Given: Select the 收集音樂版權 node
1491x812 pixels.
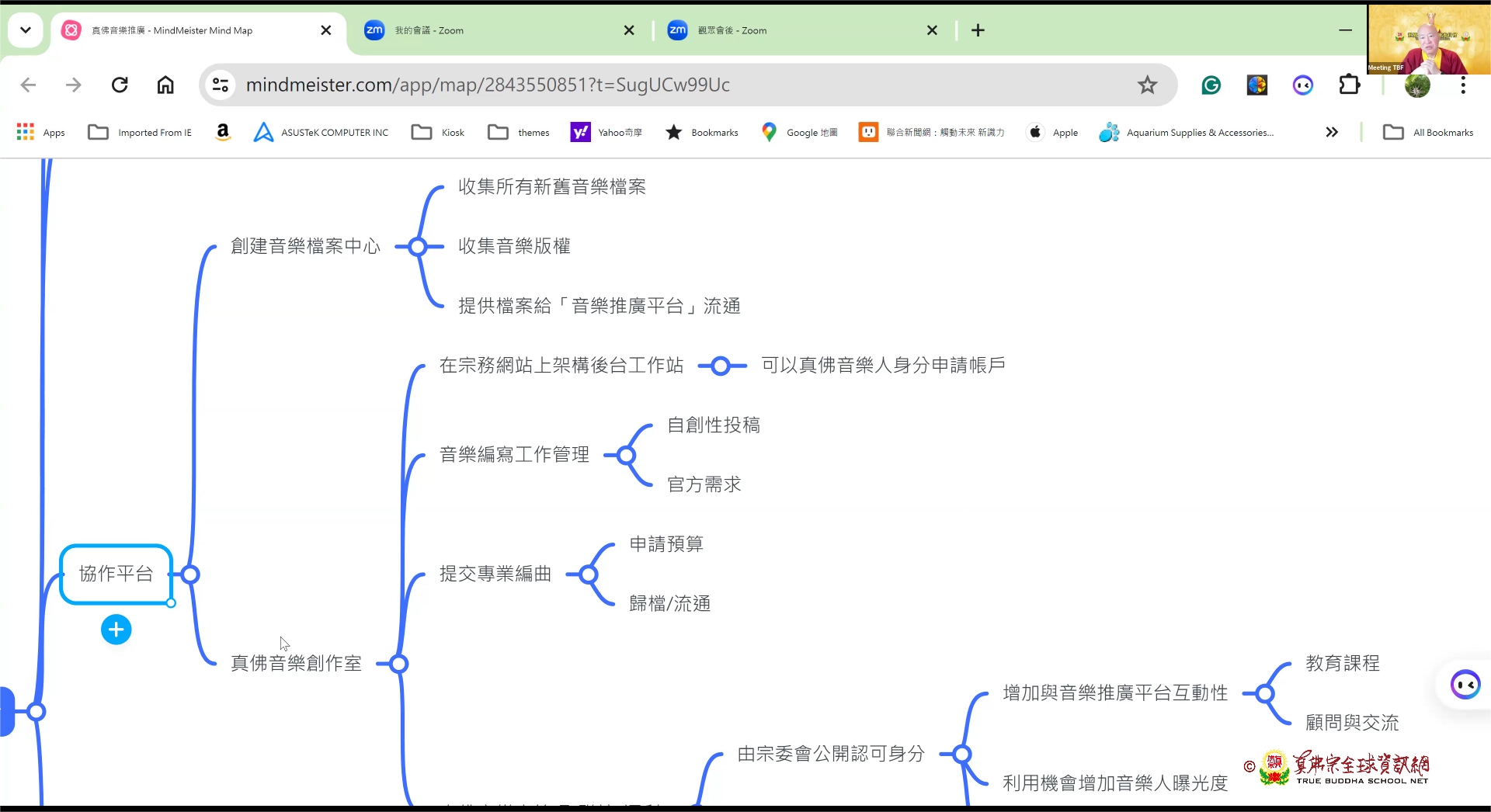Looking at the screenshot, I should [514, 247].
